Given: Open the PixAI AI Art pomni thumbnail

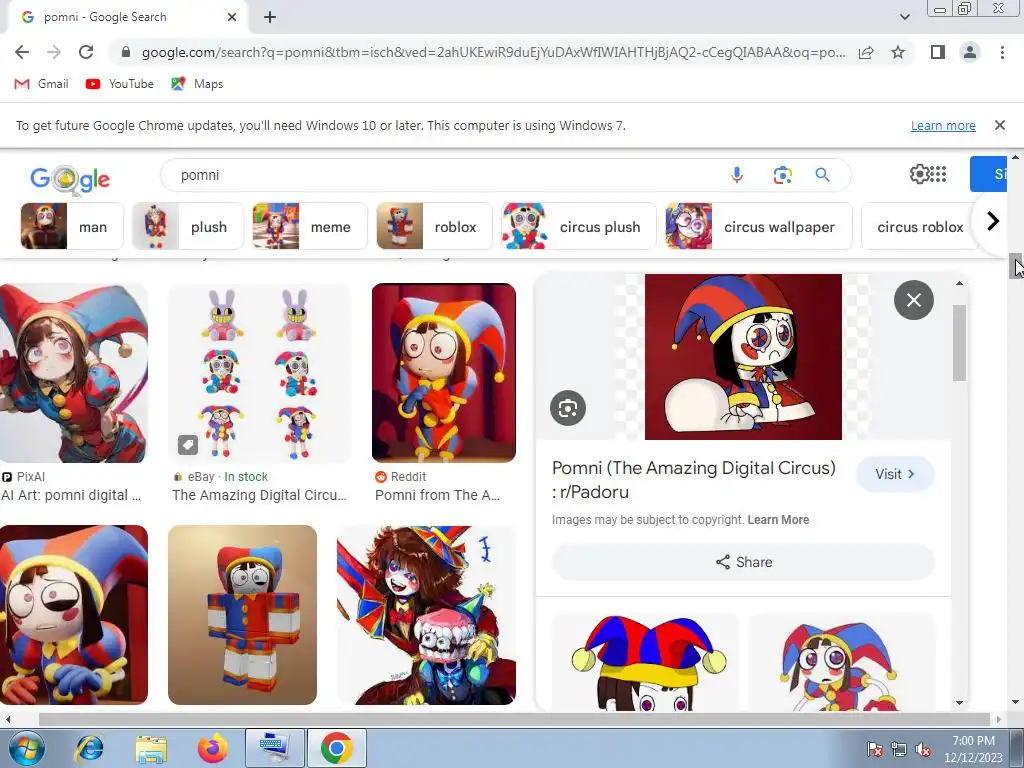Looking at the screenshot, I should [x=74, y=373].
